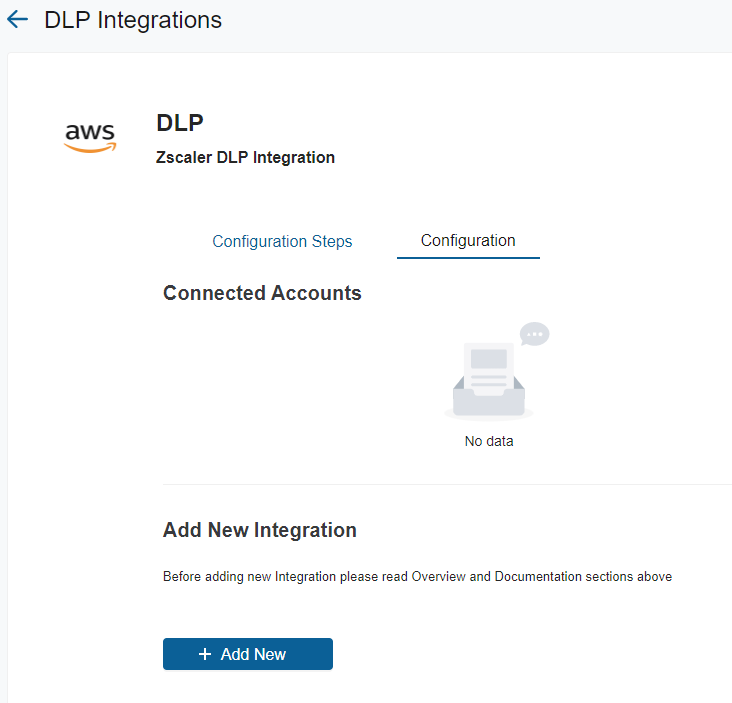Click the document sheet in the tray illustration
Viewport: 732px width, 703px height.
pyautogui.click(x=489, y=365)
